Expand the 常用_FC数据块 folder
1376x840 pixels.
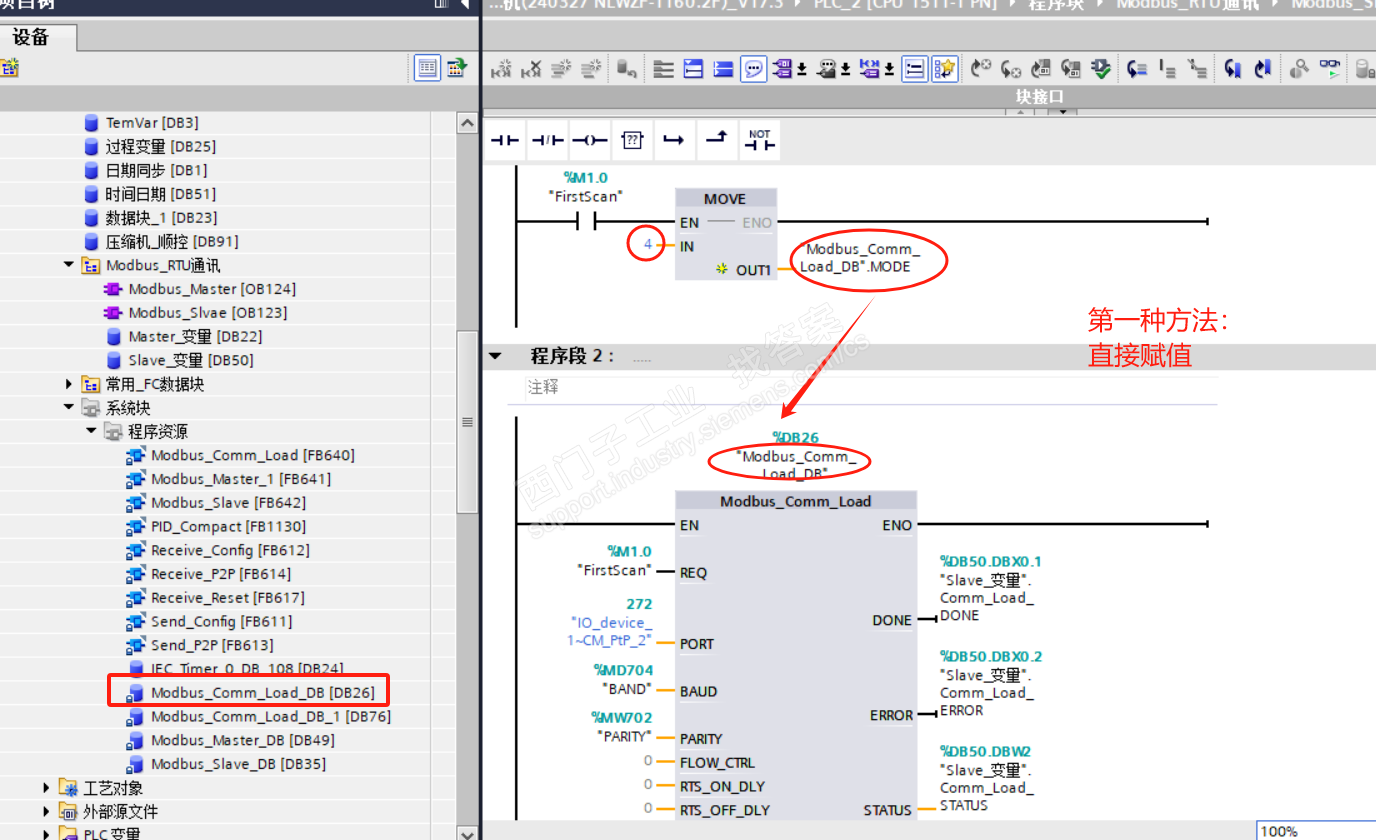69,384
